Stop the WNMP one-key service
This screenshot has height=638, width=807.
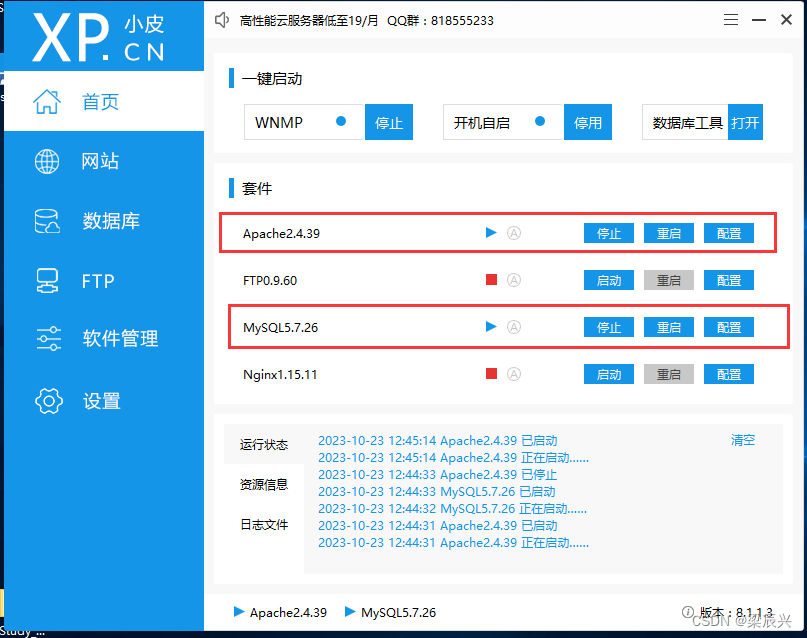click(389, 122)
